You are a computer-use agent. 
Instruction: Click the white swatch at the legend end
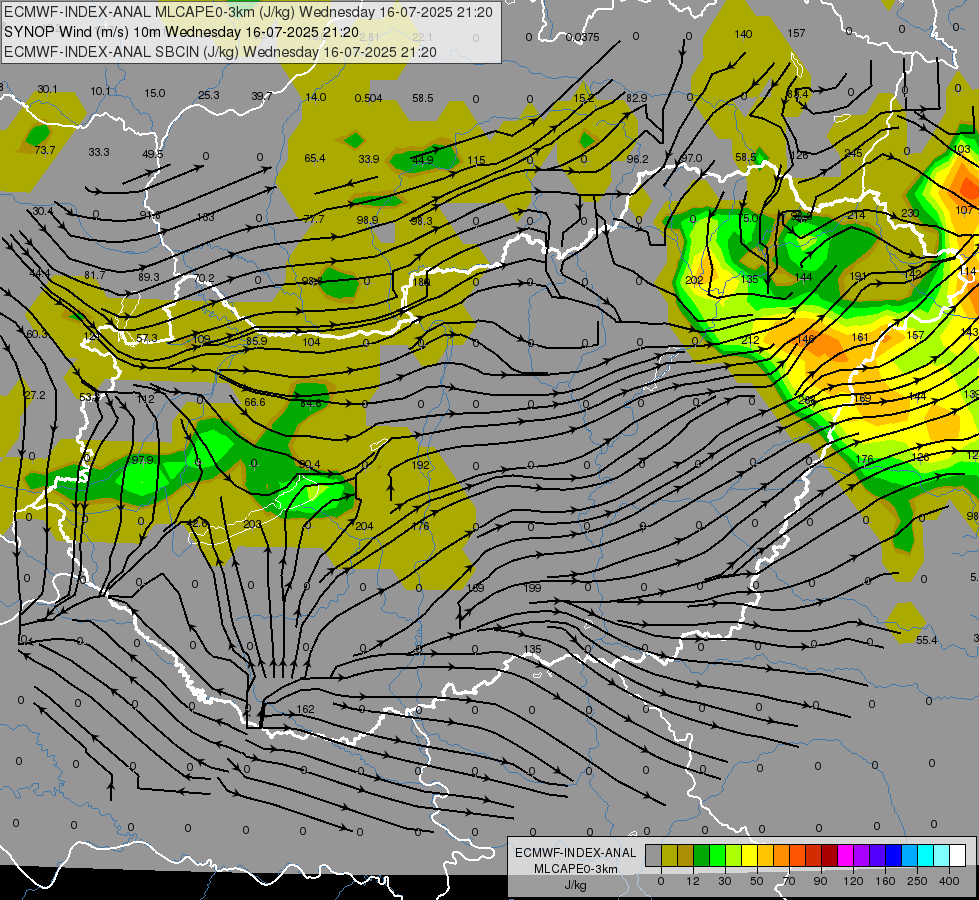pos(958,856)
